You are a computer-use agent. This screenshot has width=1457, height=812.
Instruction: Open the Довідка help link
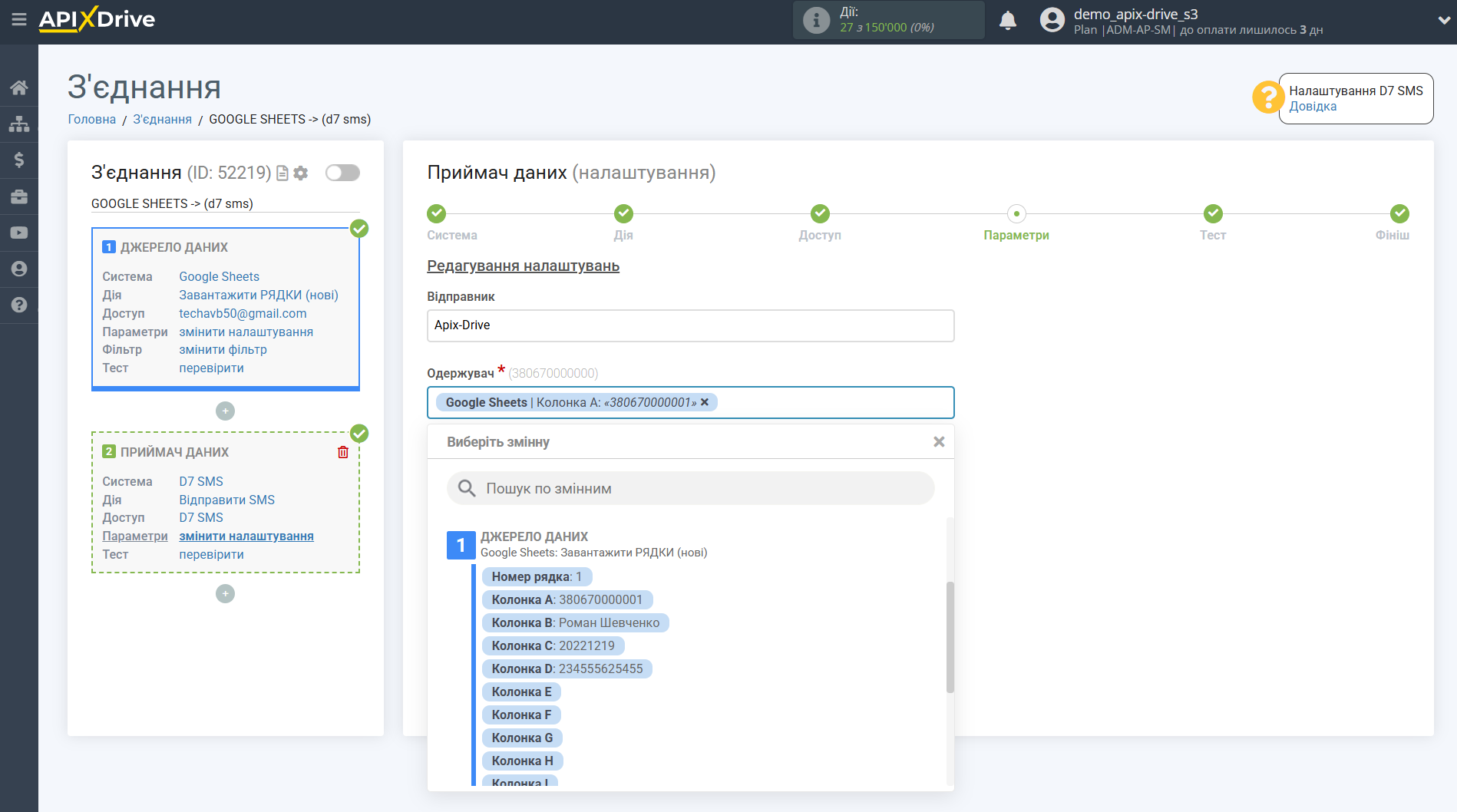pos(1312,107)
